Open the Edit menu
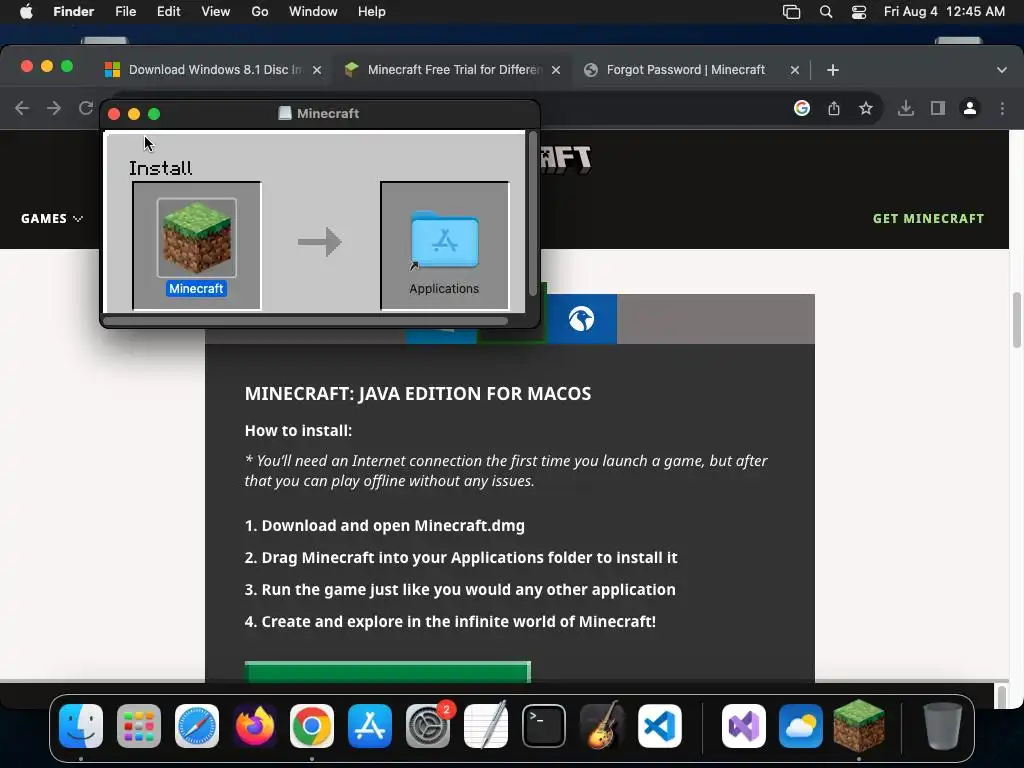The height and width of the screenshot is (768, 1024). click(x=168, y=12)
